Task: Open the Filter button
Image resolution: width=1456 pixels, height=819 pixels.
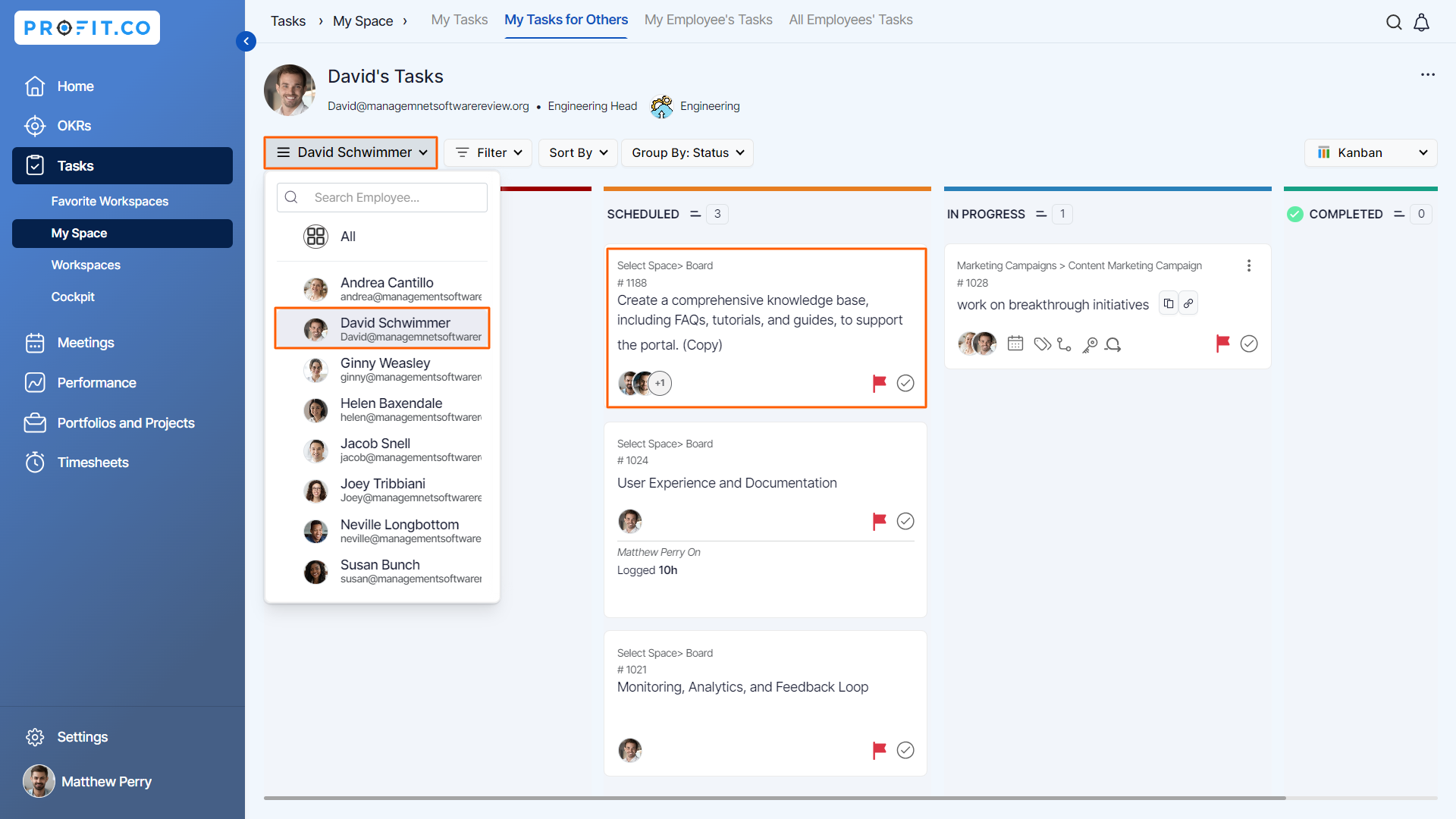Action: point(488,152)
